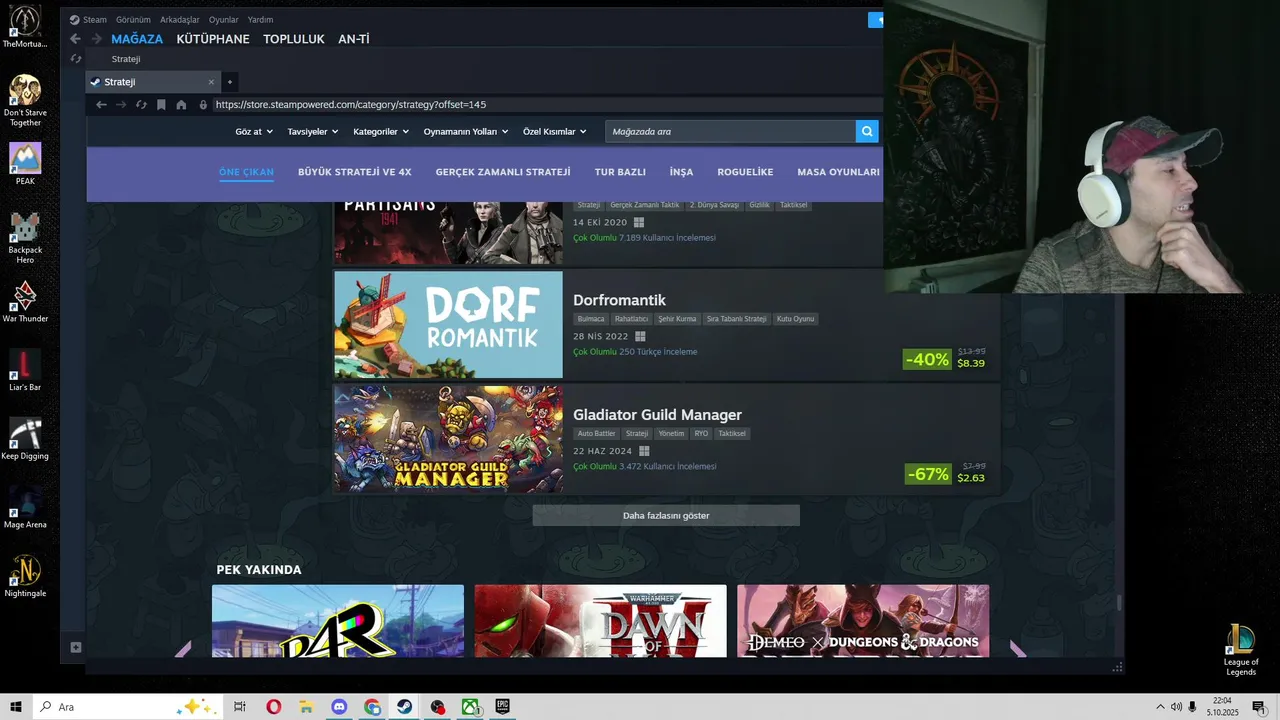Open the Kategoriler dropdown

381,131
